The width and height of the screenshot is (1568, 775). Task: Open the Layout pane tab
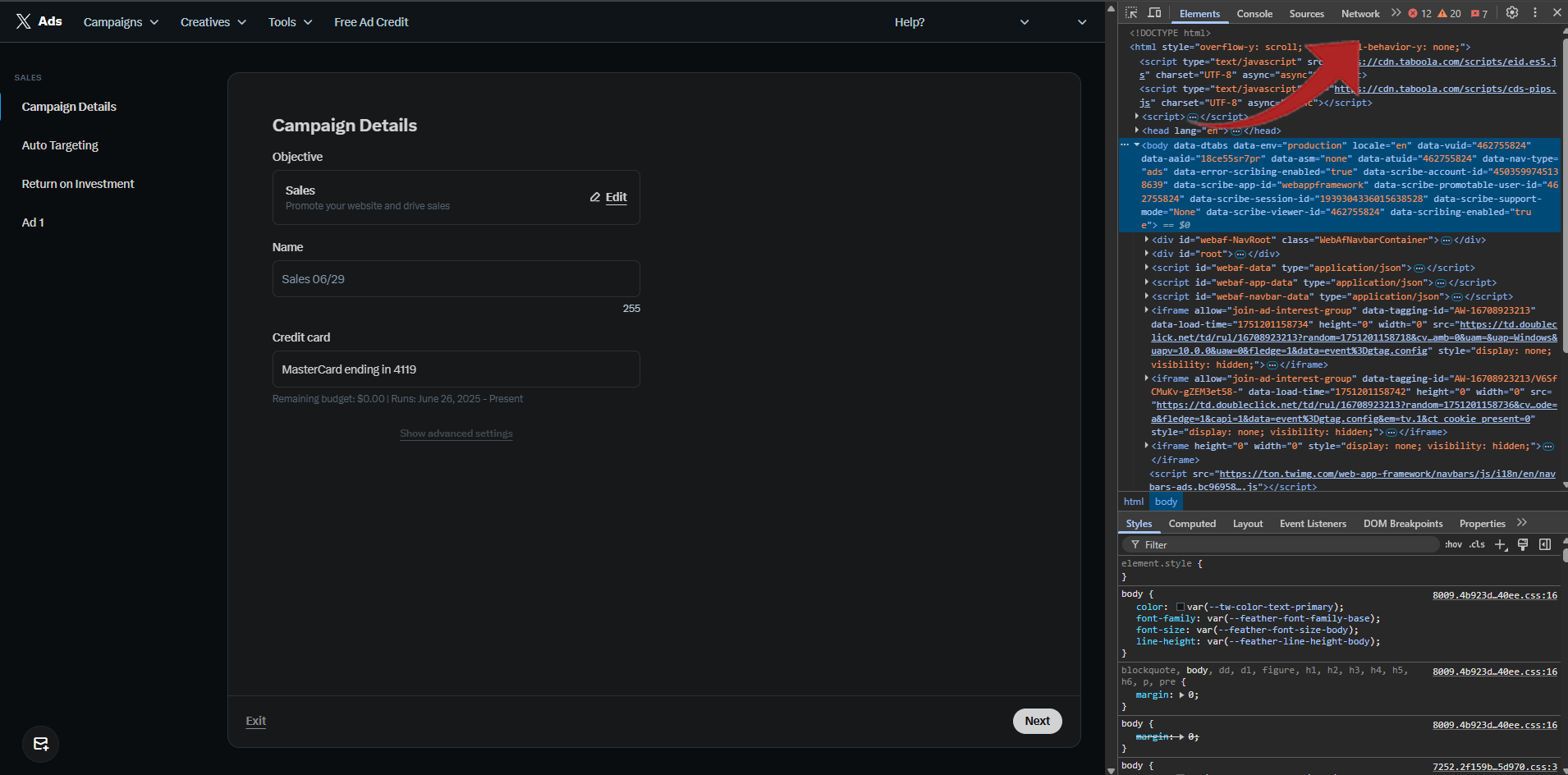pyautogui.click(x=1248, y=524)
